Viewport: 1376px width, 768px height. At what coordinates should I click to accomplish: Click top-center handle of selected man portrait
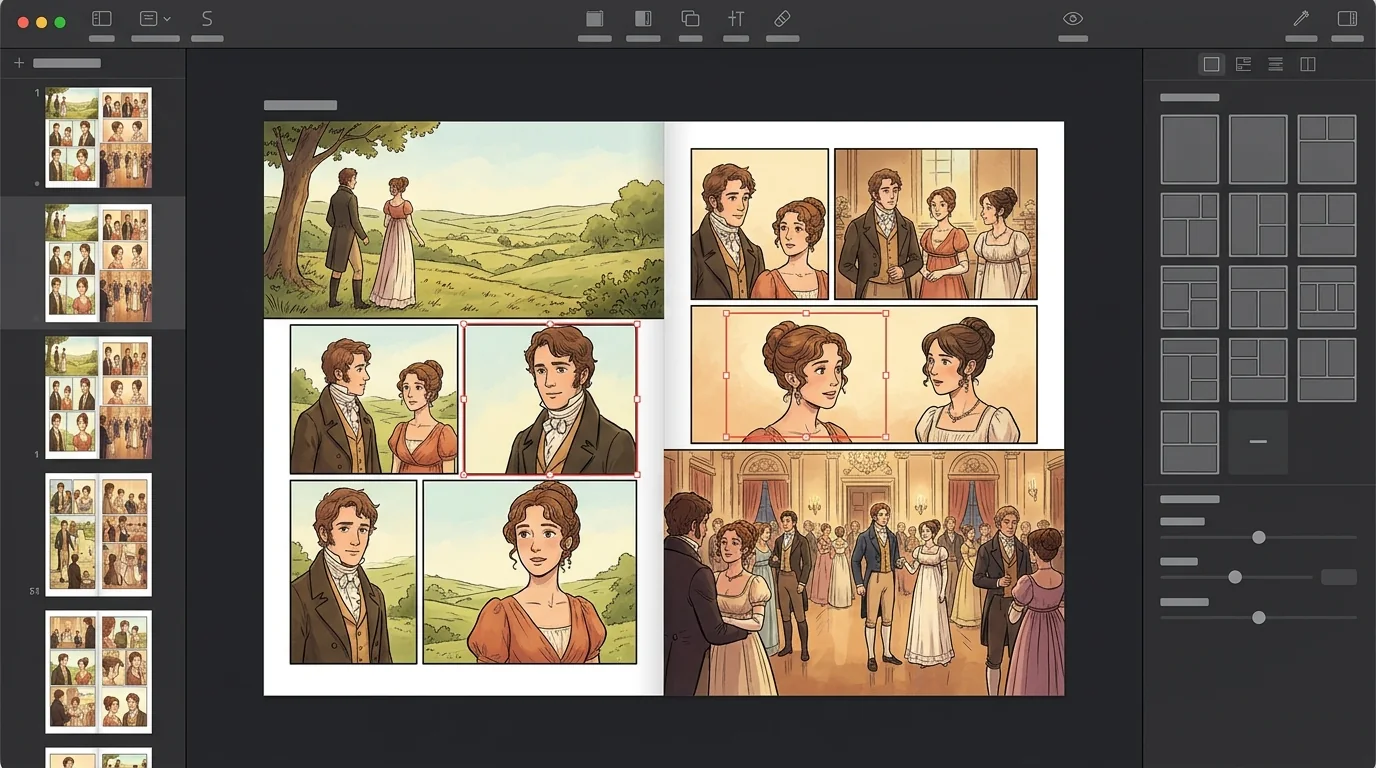(550, 324)
